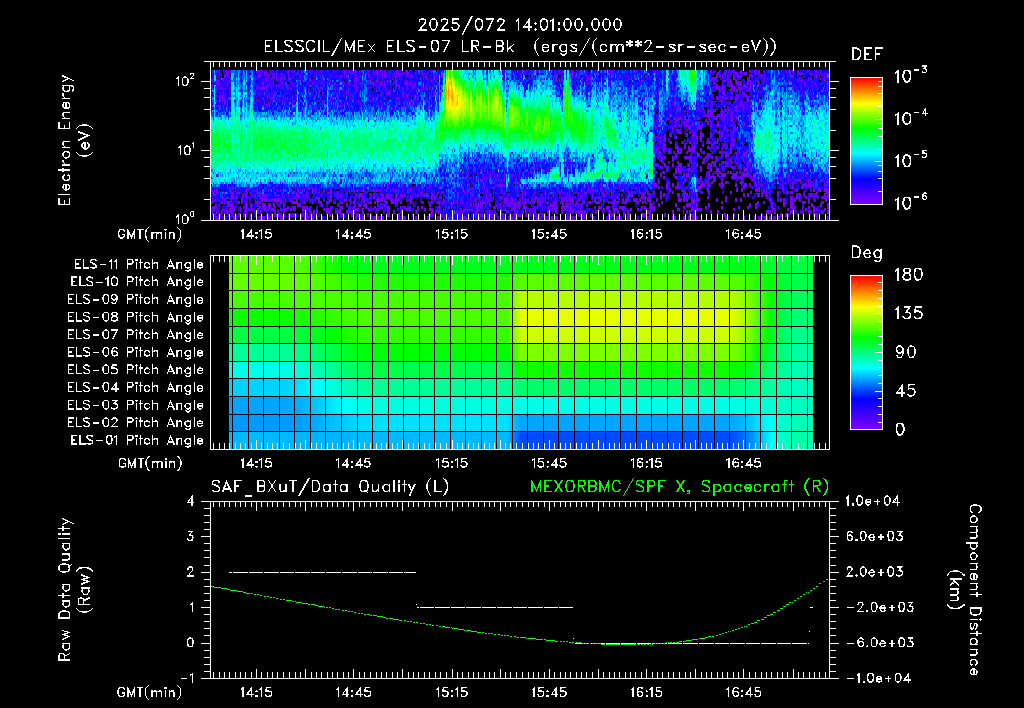Click the 'ELS-01 Pitch Angle' row label

[137, 440]
